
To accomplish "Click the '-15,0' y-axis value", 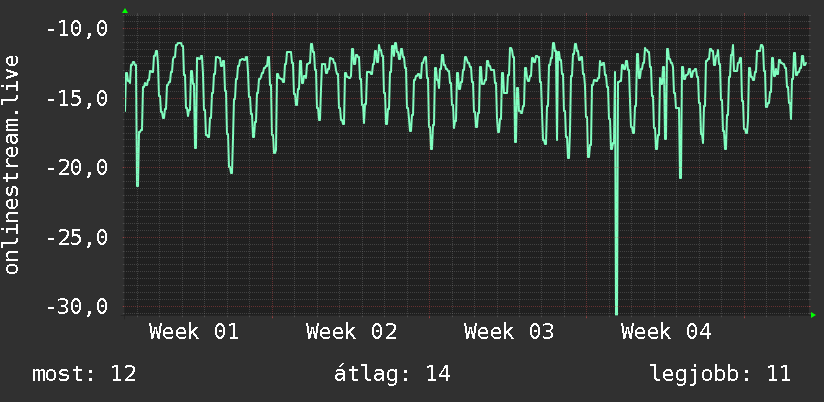I will (77, 98).
